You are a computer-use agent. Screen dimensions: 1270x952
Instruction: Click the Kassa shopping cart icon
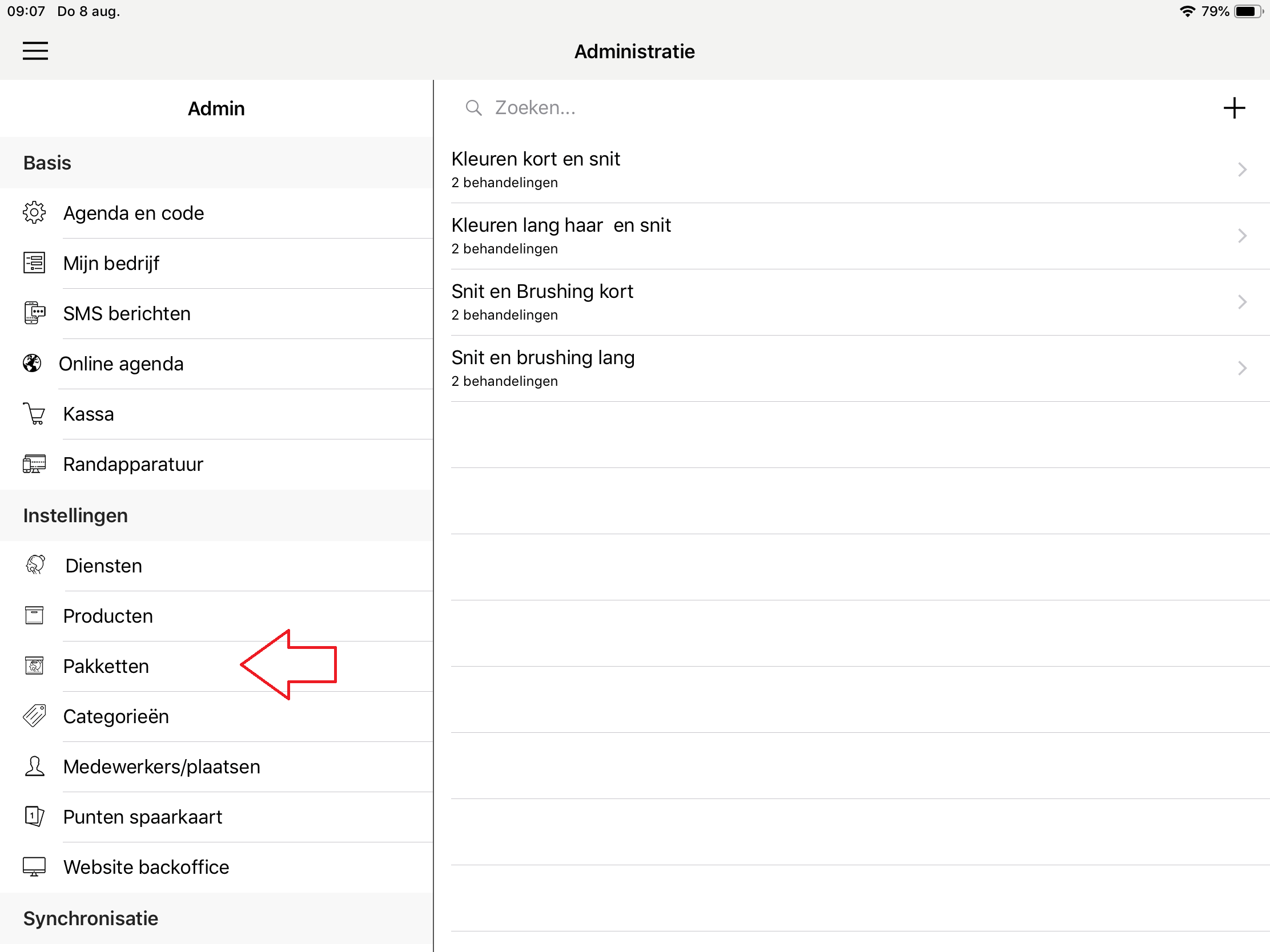(x=34, y=414)
